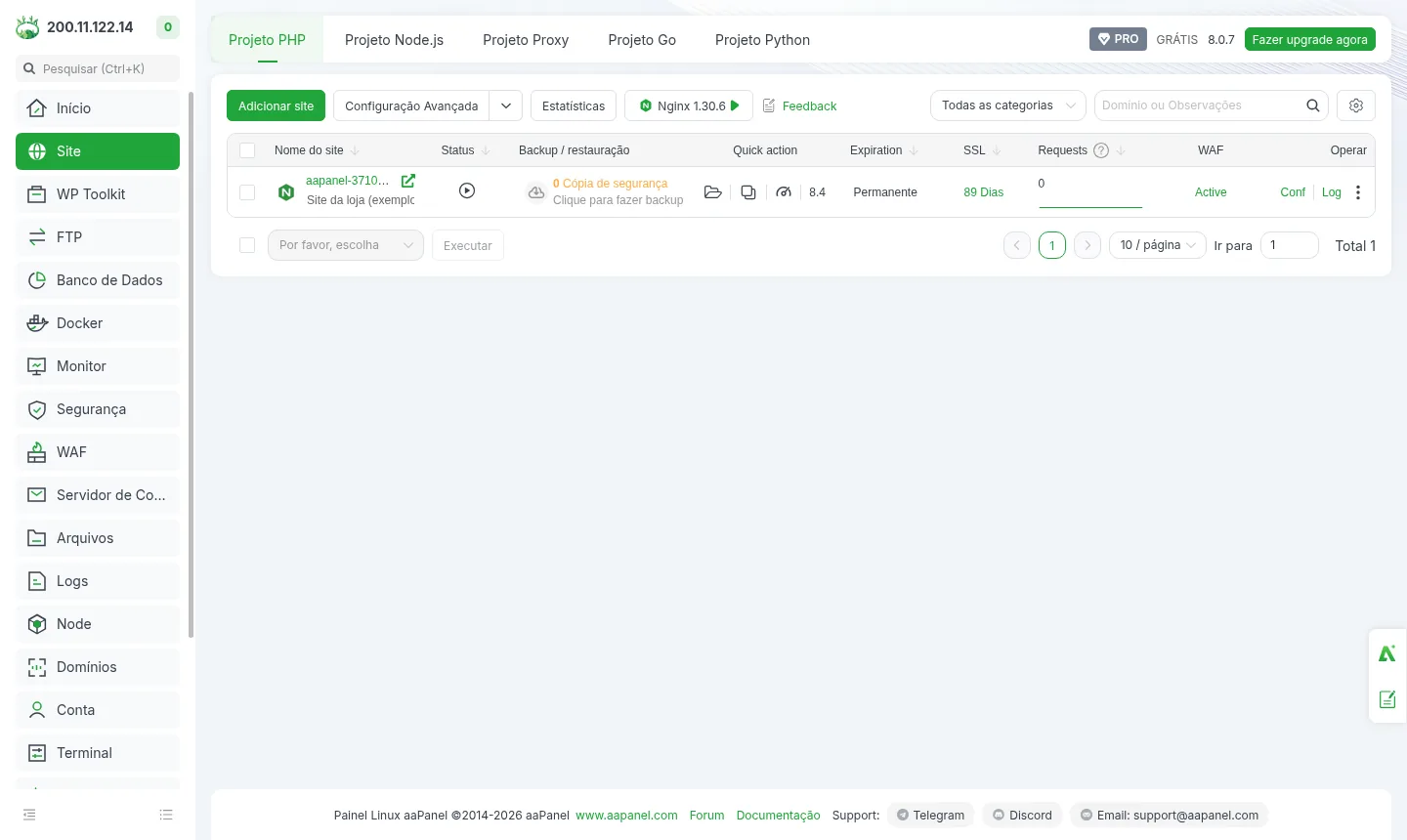The height and width of the screenshot is (840, 1407).
Task: Click the Adicionar site button
Action: click(276, 105)
